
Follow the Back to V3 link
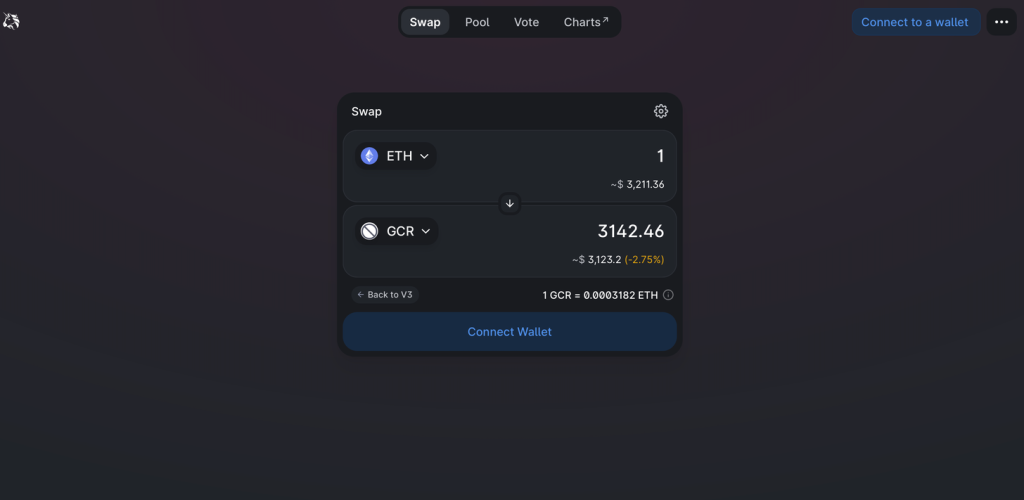click(x=385, y=295)
